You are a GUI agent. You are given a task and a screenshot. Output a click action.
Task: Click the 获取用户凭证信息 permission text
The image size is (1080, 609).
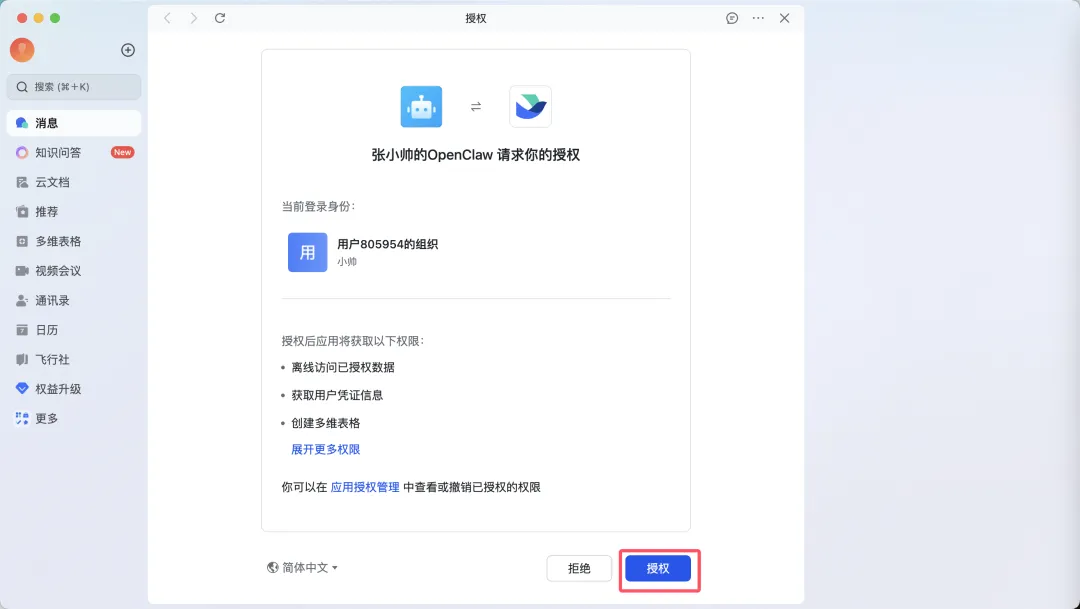(337, 395)
